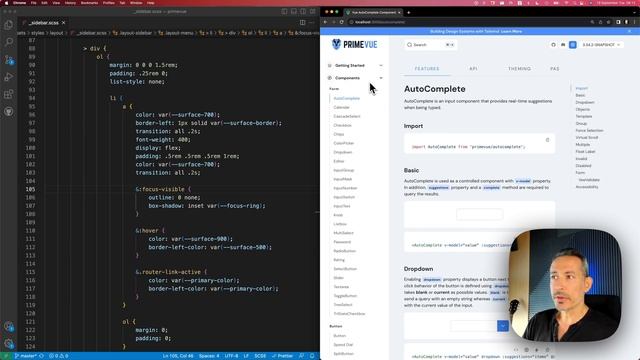Jump to Accessibility in page outline
This screenshot has width=640, height=360.
pyautogui.click(x=587, y=187)
